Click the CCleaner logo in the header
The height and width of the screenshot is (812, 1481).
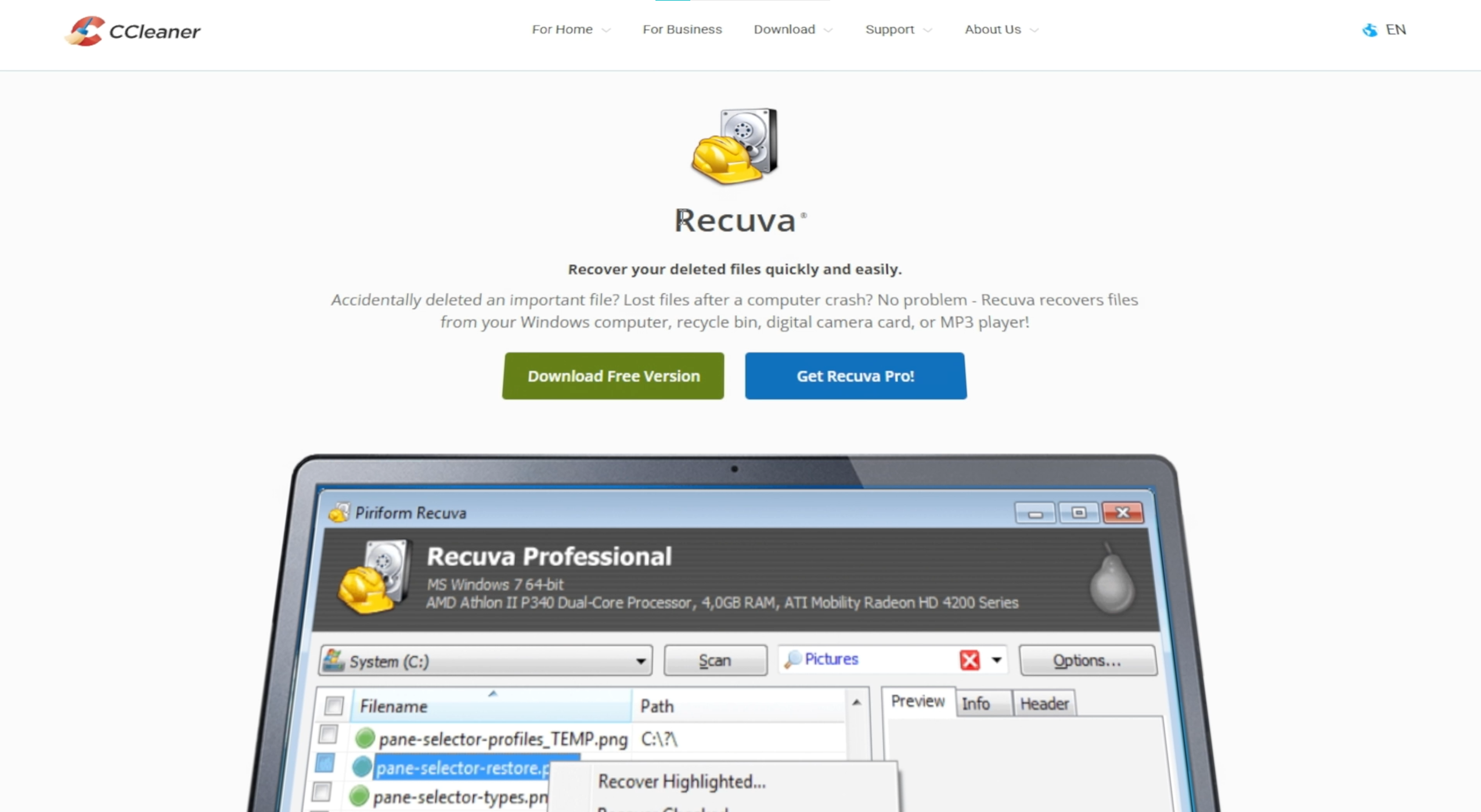click(x=133, y=31)
